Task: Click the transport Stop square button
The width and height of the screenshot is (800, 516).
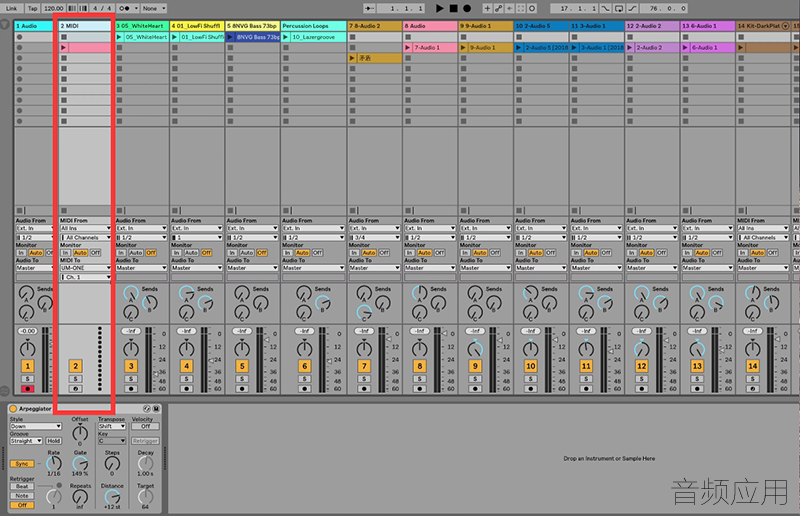Action: point(453,8)
